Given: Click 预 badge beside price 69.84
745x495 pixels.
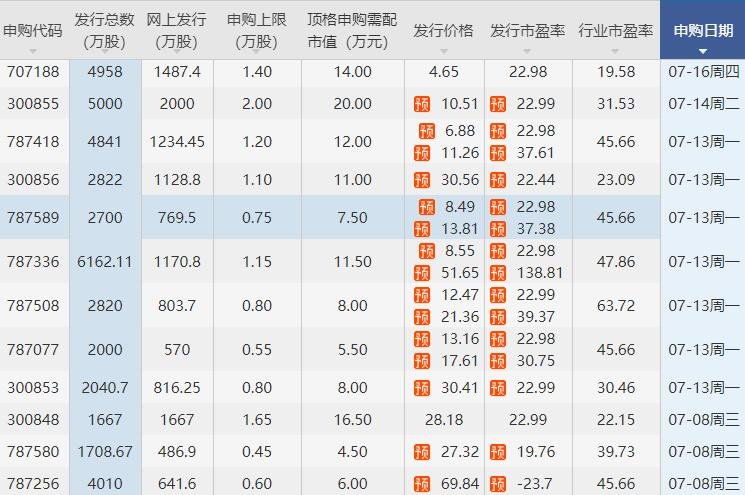Looking at the screenshot, I should point(422,484).
